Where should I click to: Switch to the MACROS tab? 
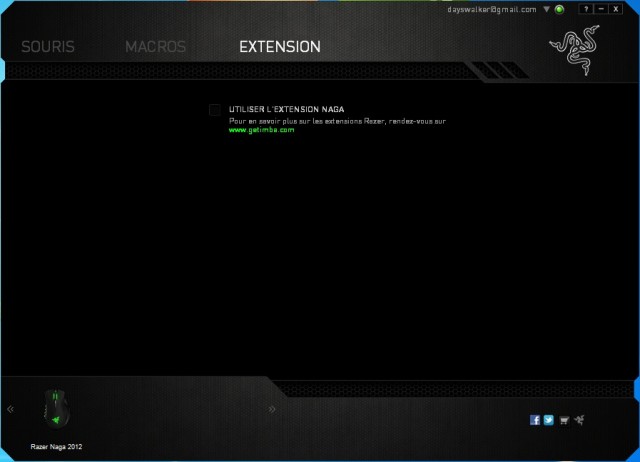(x=156, y=47)
